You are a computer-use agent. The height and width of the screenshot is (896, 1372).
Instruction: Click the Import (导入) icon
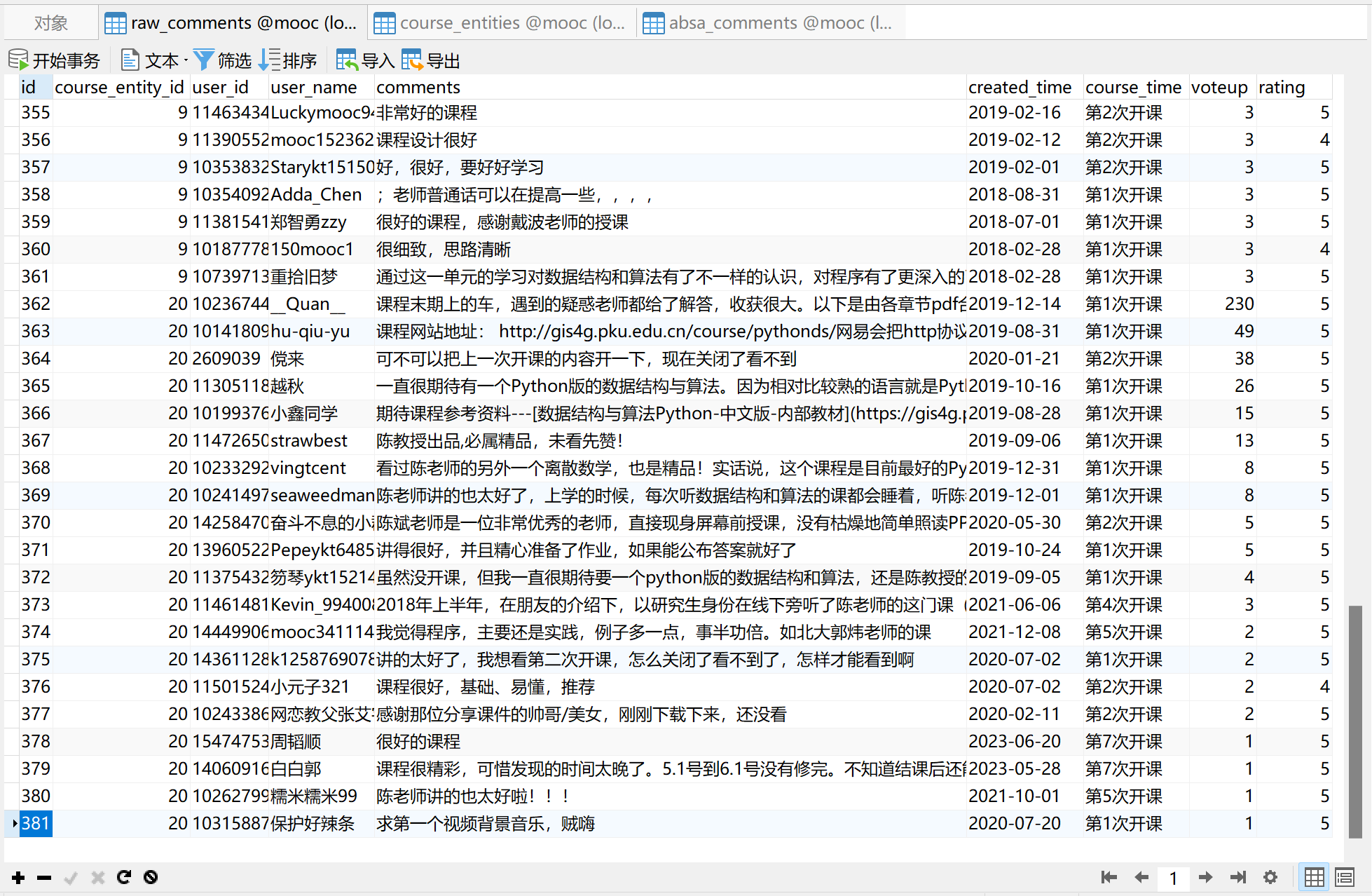click(x=347, y=60)
